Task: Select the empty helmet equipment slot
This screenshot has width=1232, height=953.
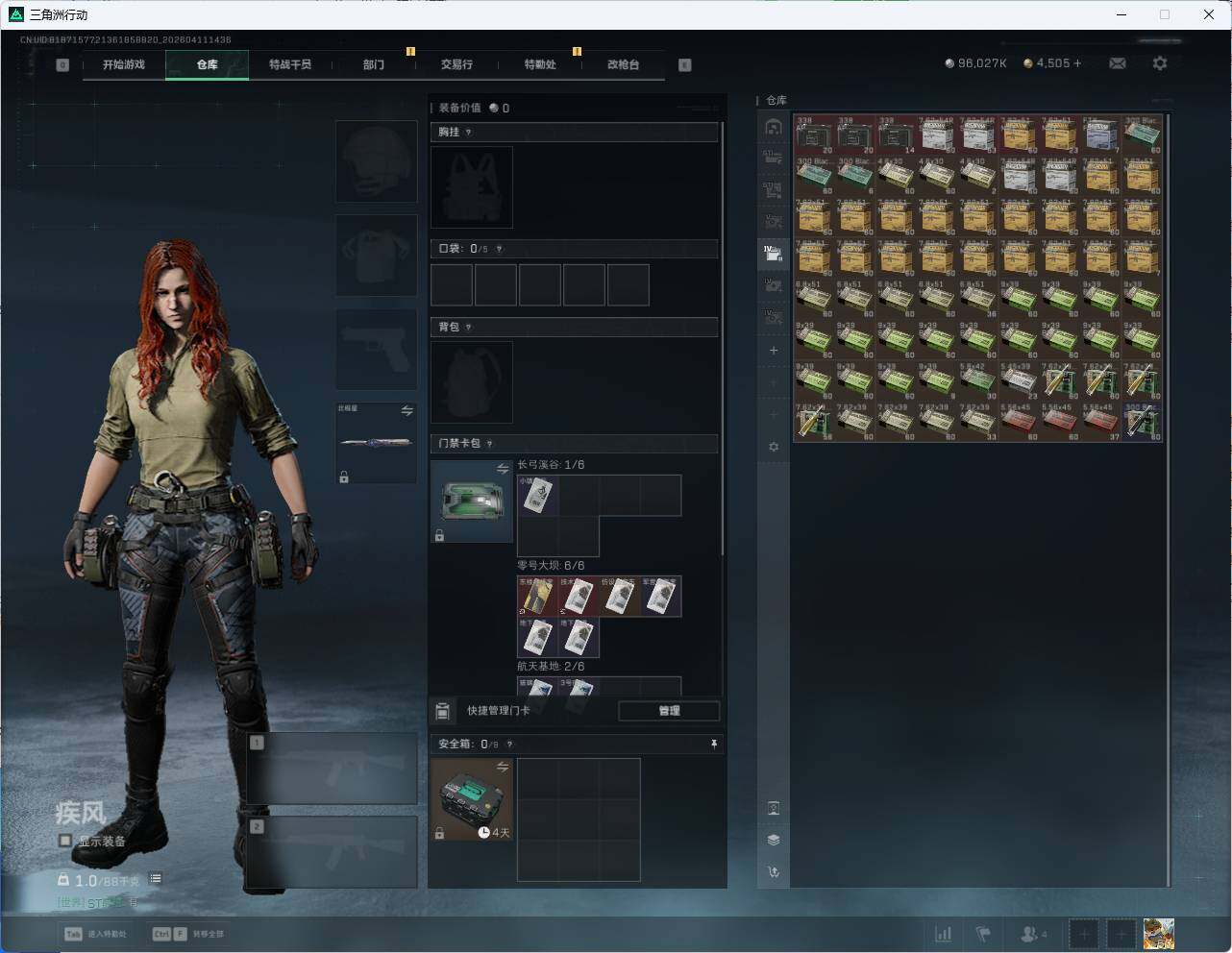Action: pyautogui.click(x=377, y=161)
